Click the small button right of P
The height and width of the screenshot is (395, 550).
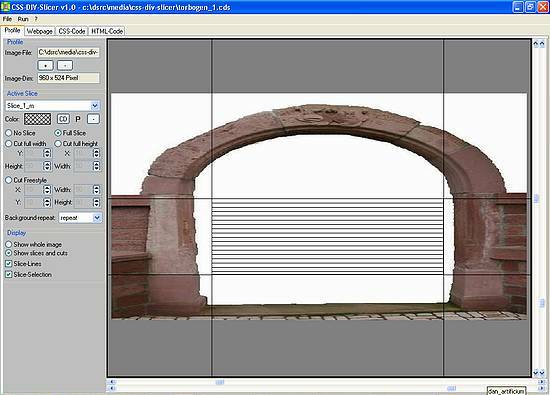point(93,119)
